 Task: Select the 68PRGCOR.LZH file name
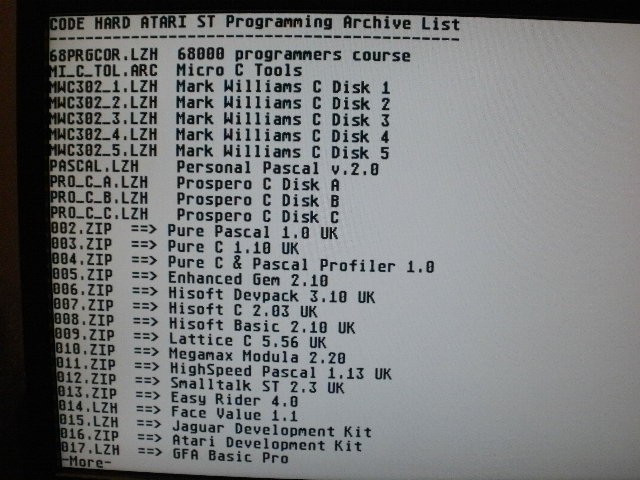[104, 55]
